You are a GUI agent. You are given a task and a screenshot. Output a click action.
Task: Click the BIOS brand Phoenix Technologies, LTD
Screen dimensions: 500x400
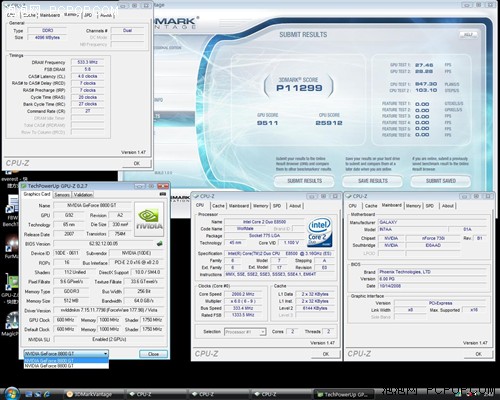pos(433,272)
